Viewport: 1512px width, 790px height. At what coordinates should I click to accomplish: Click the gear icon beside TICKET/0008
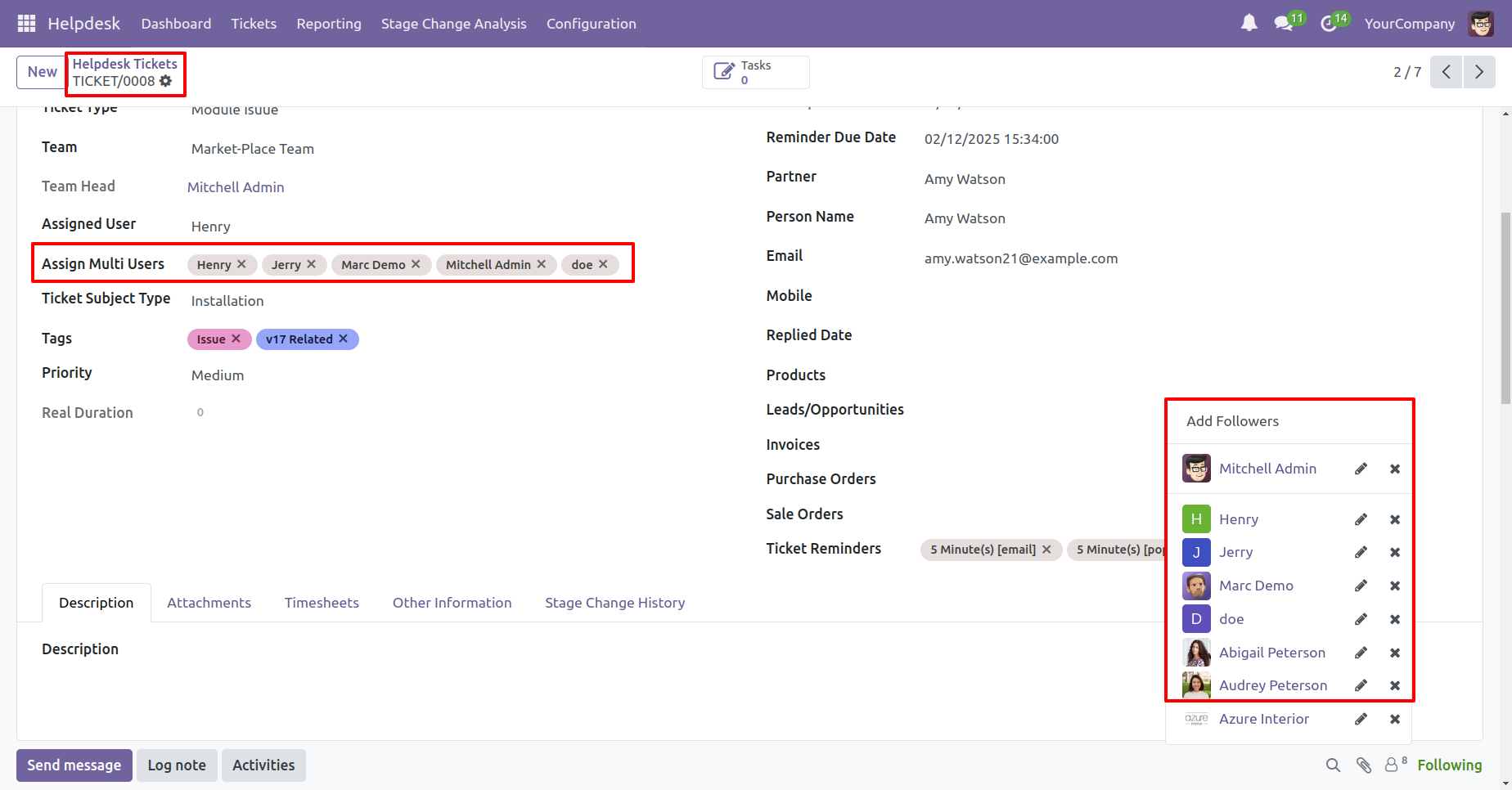tap(166, 81)
